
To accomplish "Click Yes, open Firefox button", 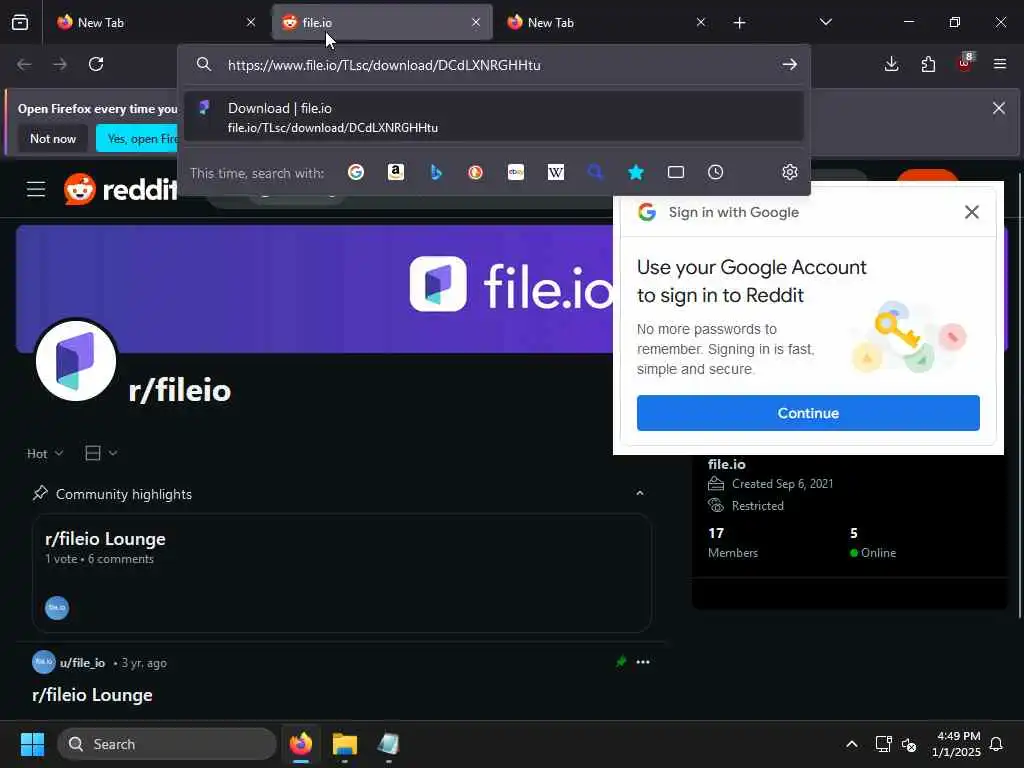I will 138,138.
